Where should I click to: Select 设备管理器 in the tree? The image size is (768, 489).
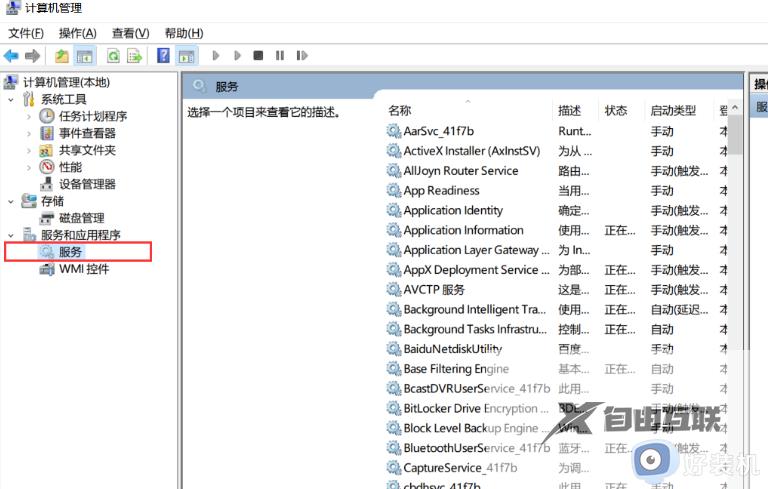point(87,184)
